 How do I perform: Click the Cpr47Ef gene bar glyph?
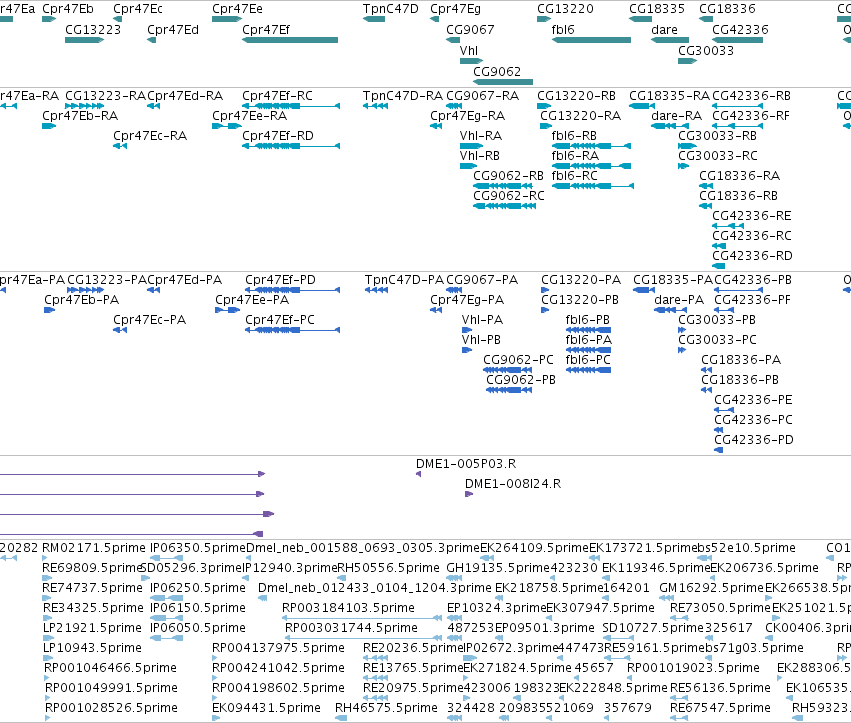tap(290, 40)
